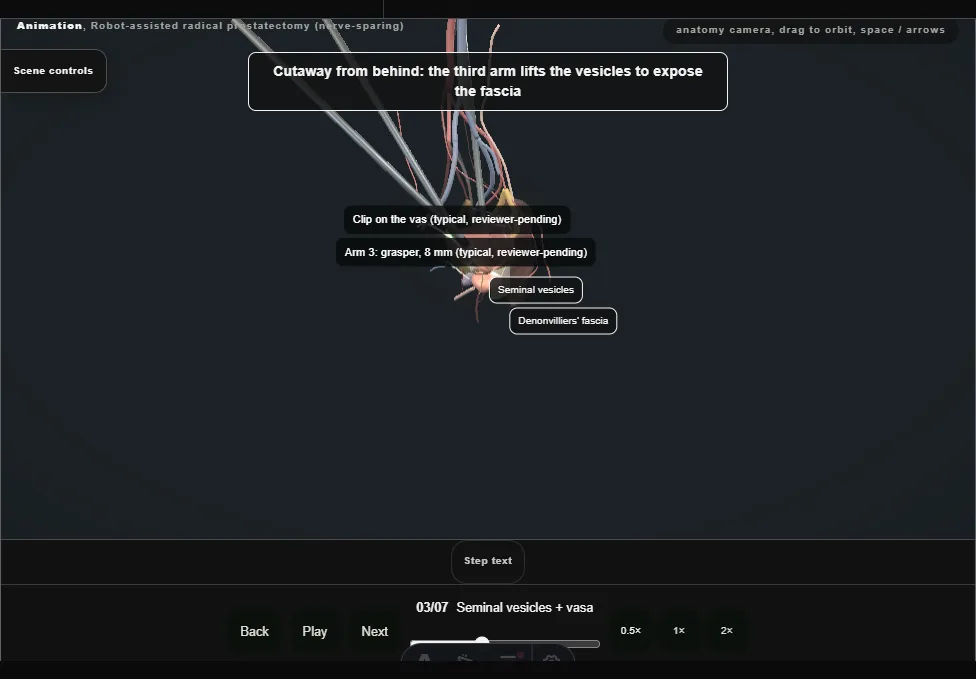Select the Denonvilliers' fascia label
The height and width of the screenshot is (679, 976).
pyautogui.click(x=563, y=321)
